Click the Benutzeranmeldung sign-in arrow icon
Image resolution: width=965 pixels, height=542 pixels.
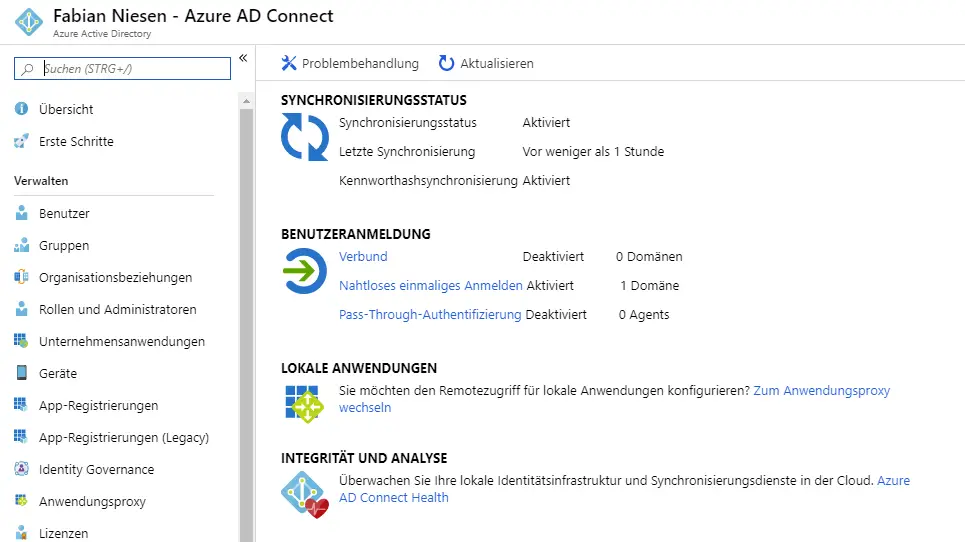(305, 271)
